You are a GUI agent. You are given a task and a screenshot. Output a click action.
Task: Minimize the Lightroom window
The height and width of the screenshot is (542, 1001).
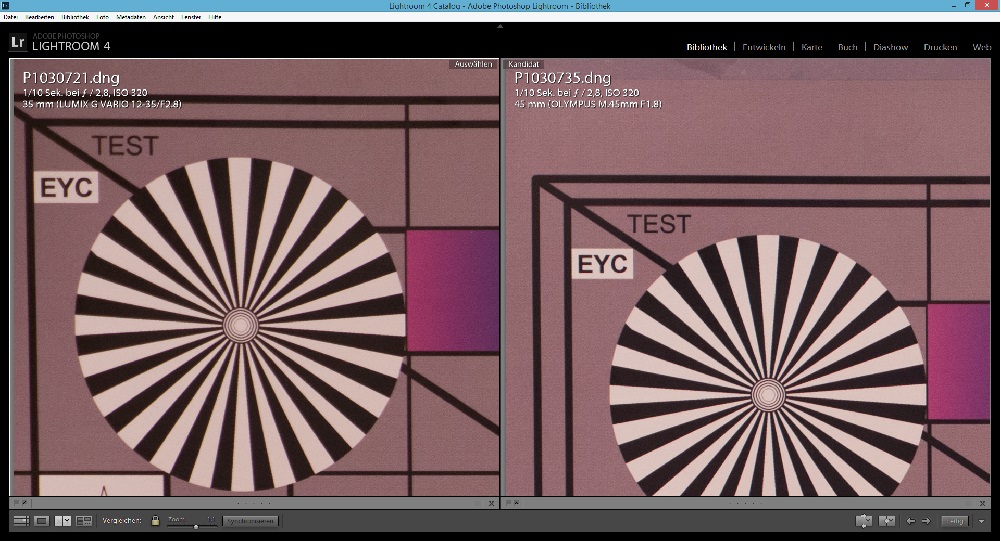[956, 5]
